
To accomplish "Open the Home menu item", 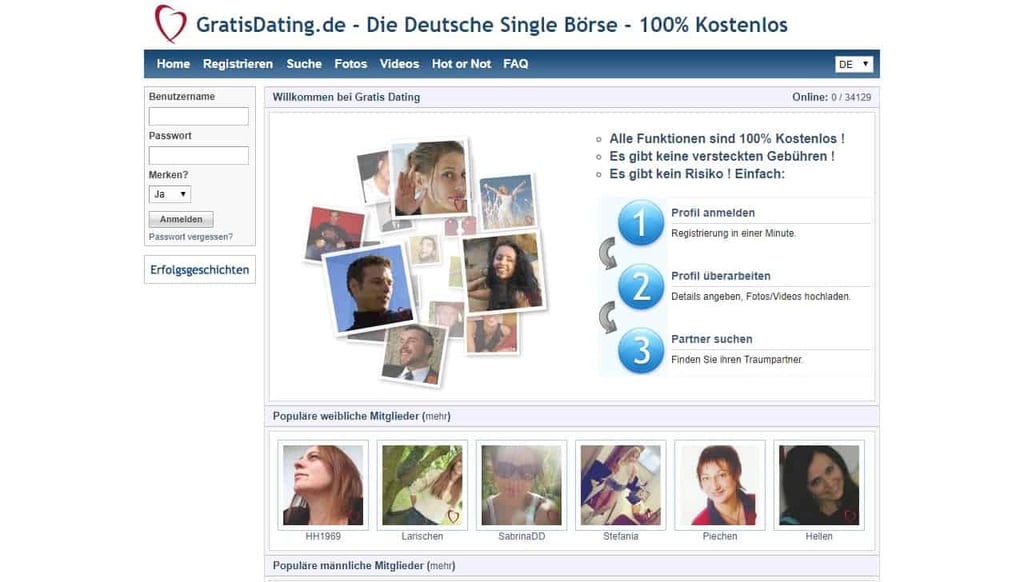I will (x=173, y=64).
